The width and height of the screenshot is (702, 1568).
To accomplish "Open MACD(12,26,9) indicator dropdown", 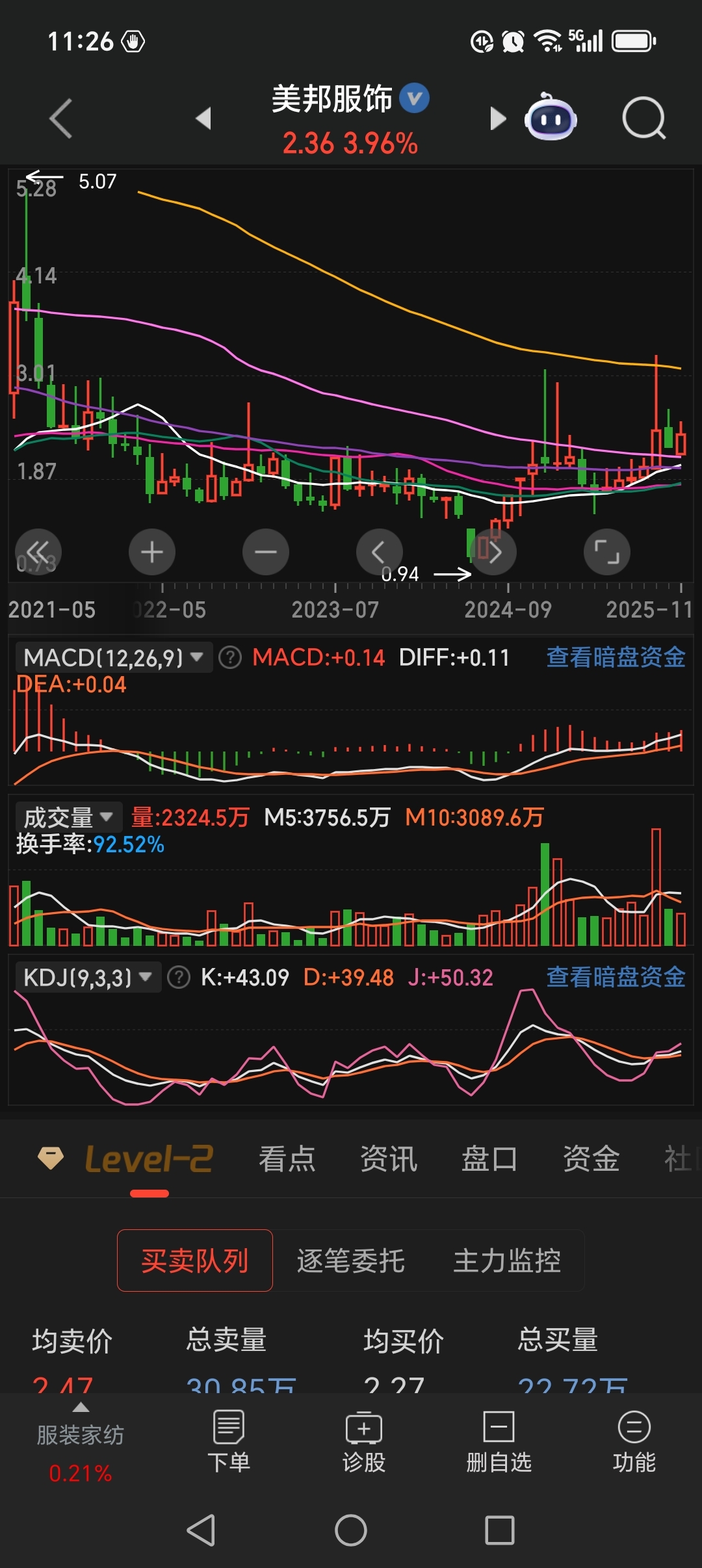I will click(114, 657).
